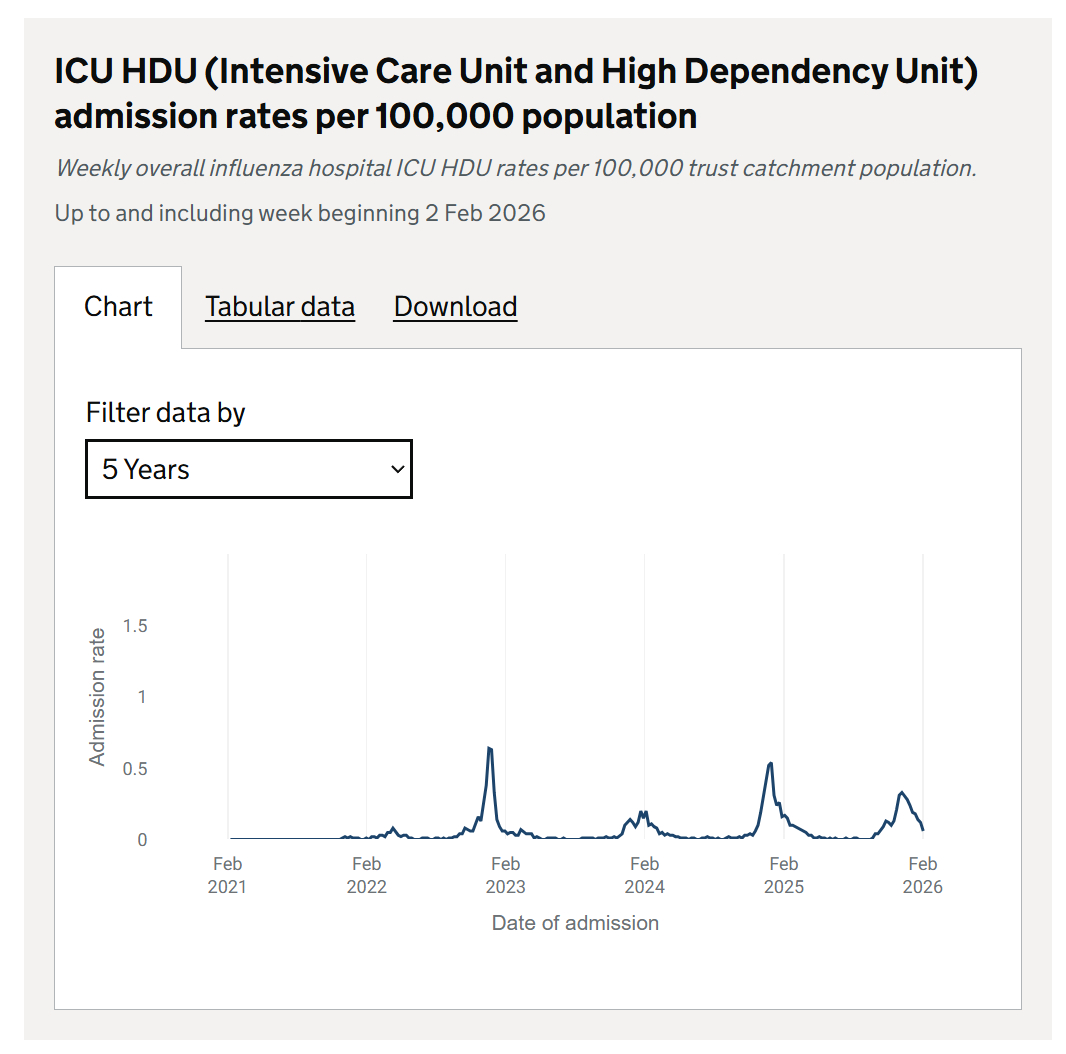Click the small bump after Feb 2022

[393, 828]
